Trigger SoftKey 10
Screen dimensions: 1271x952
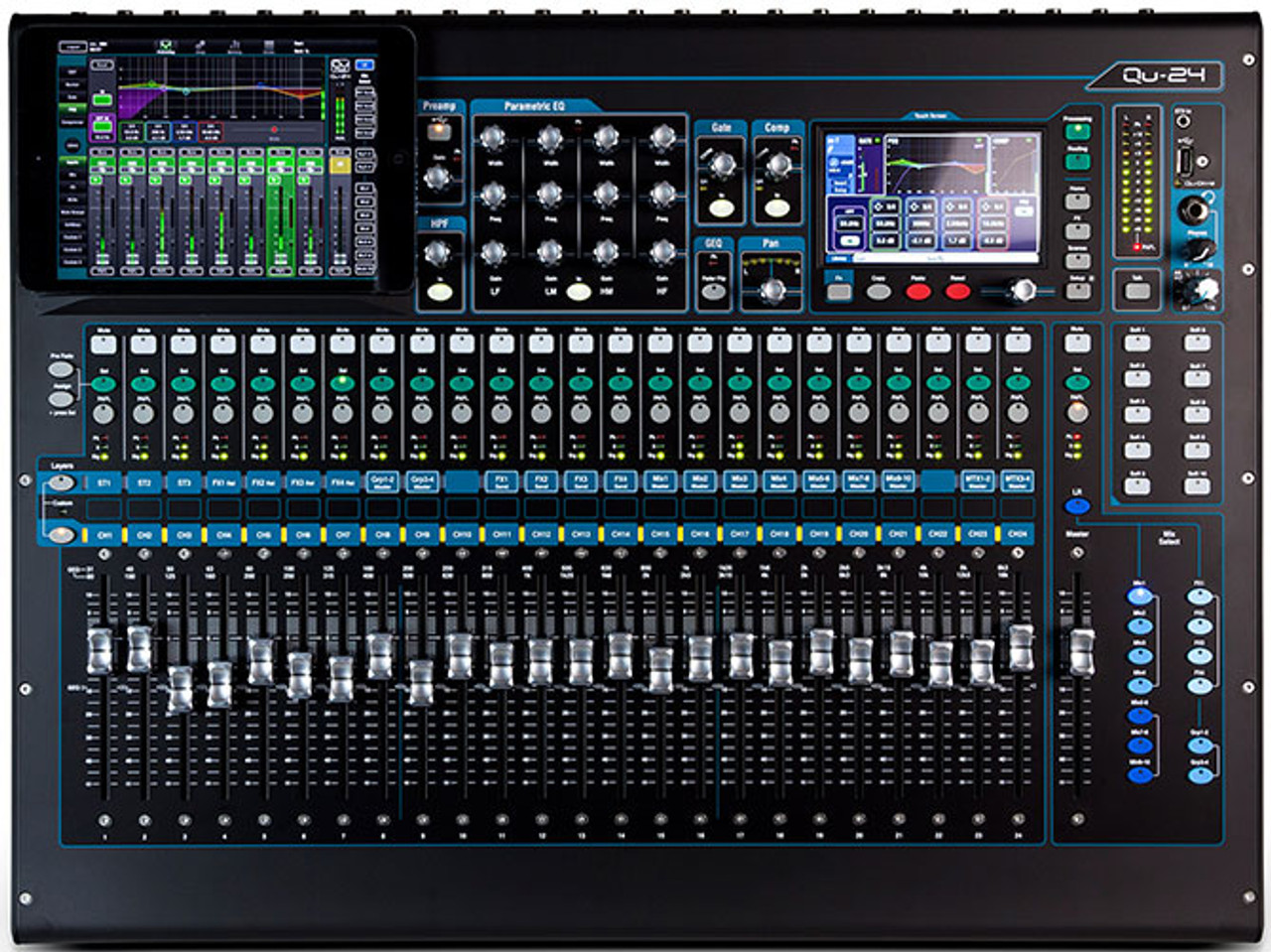click(1197, 486)
